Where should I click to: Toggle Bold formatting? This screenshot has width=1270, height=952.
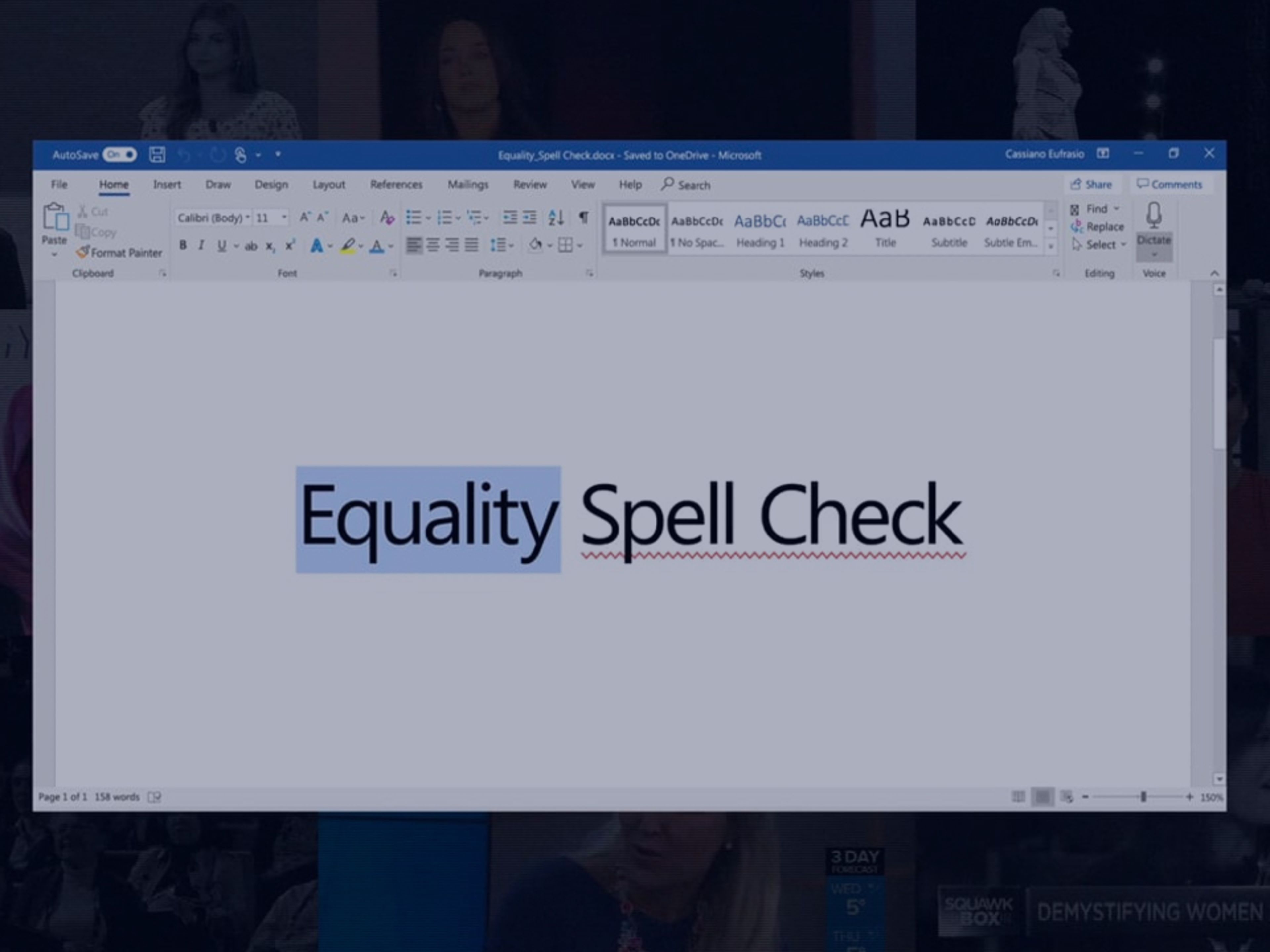pyautogui.click(x=183, y=246)
